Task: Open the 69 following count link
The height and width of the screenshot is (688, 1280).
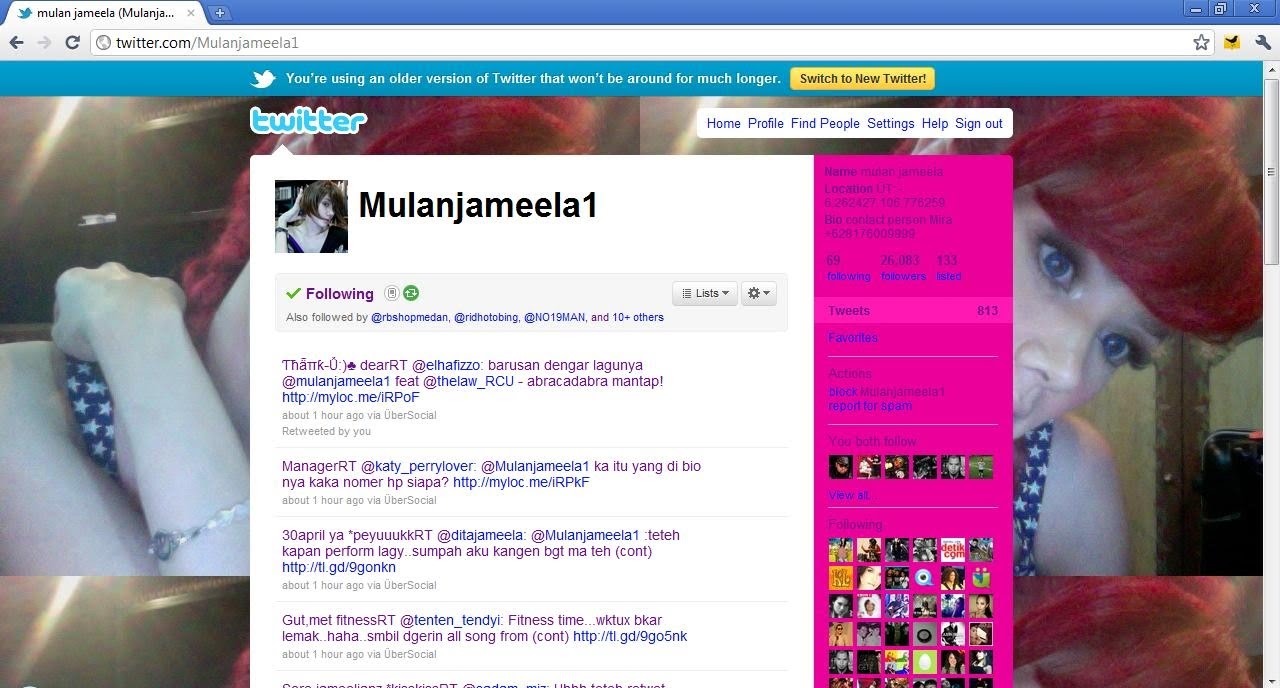Action: click(x=848, y=268)
